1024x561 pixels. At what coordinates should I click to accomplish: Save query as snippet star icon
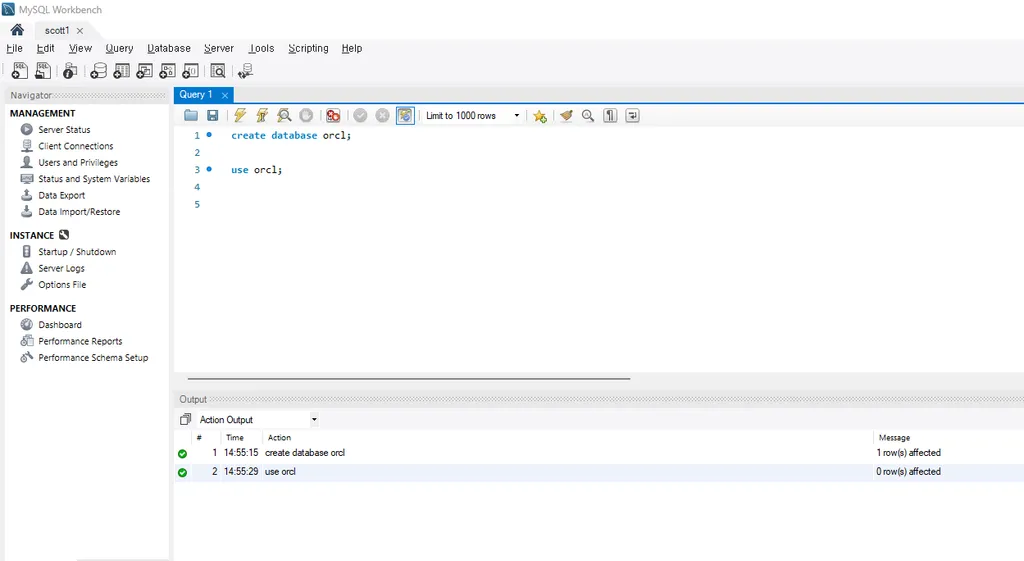(x=539, y=116)
